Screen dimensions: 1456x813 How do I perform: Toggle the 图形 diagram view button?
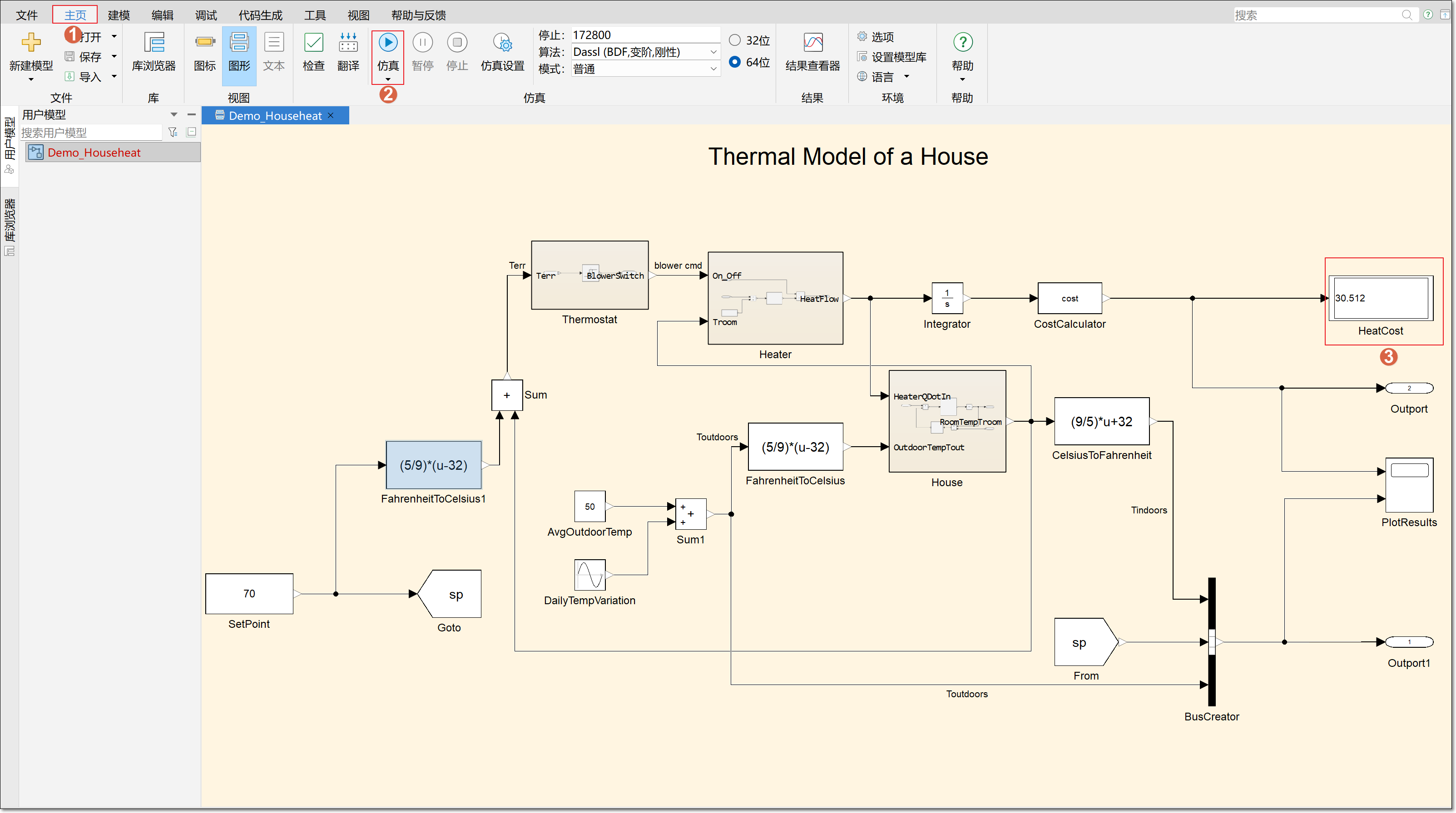[239, 51]
